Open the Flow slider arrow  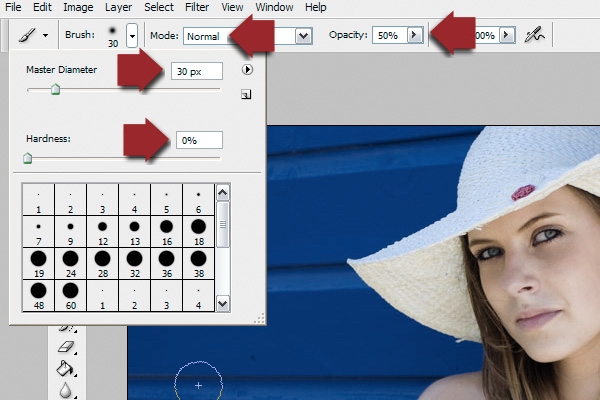(506, 35)
